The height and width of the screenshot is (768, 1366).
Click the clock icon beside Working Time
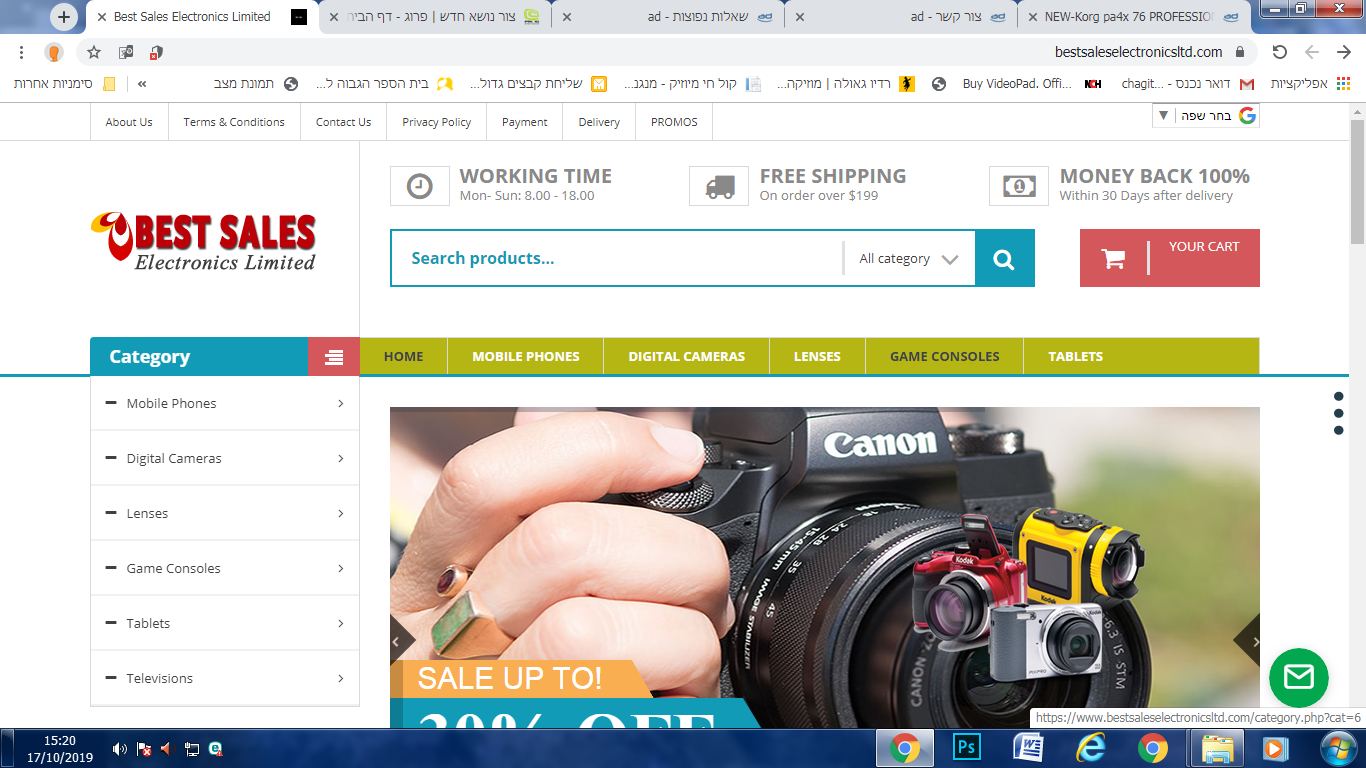click(420, 186)
